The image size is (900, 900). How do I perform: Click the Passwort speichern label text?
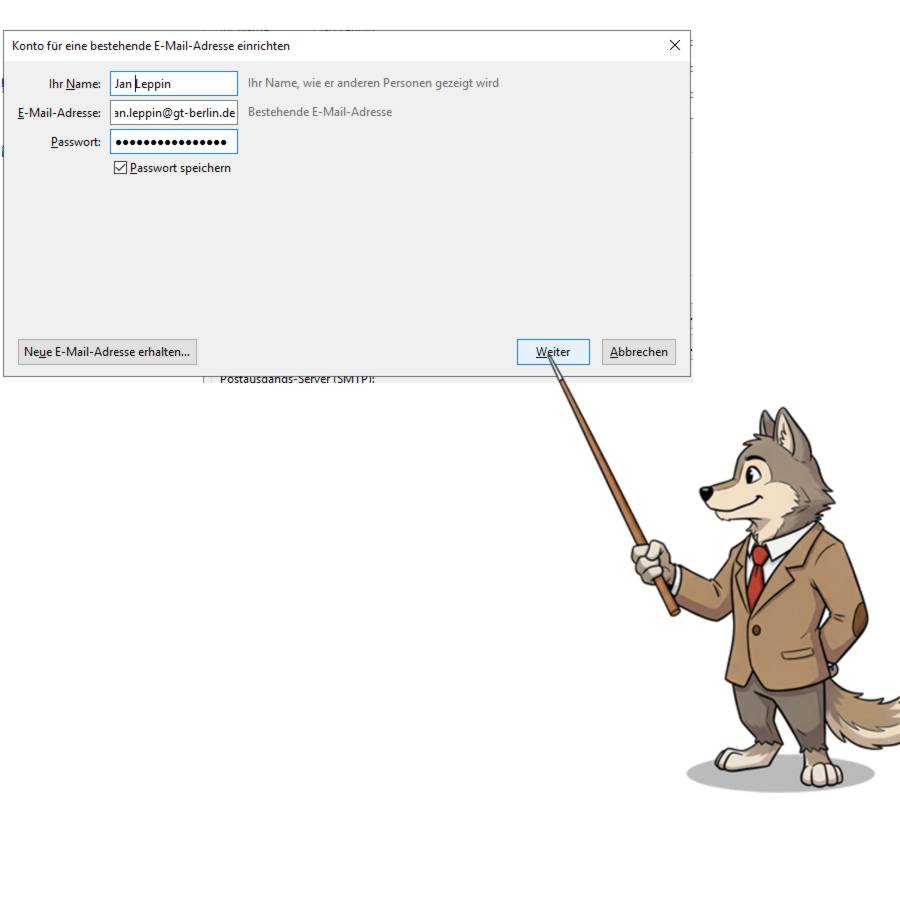[180, 168]
